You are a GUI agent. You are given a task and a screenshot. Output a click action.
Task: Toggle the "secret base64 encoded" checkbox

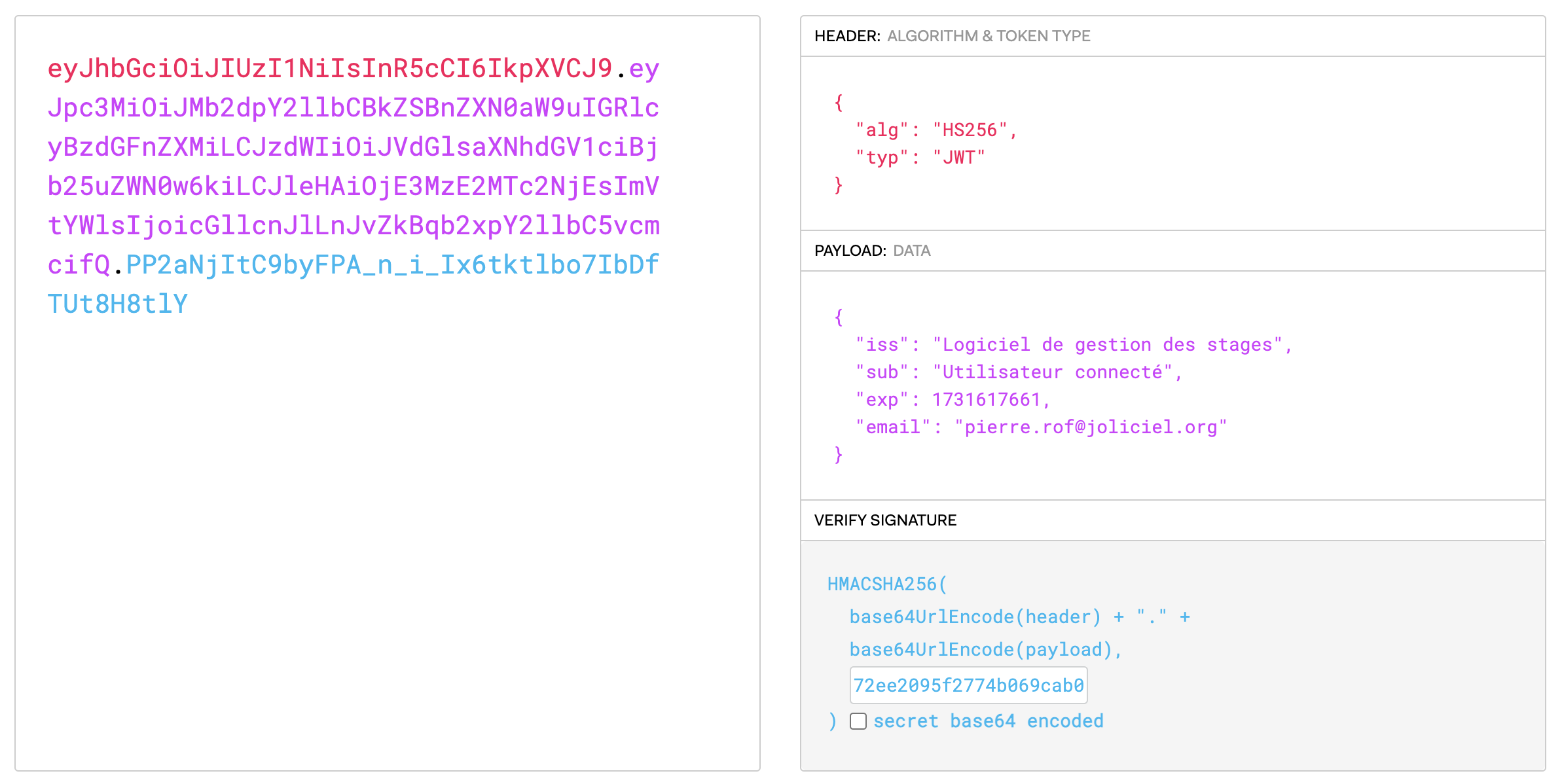tap(858, 721)
